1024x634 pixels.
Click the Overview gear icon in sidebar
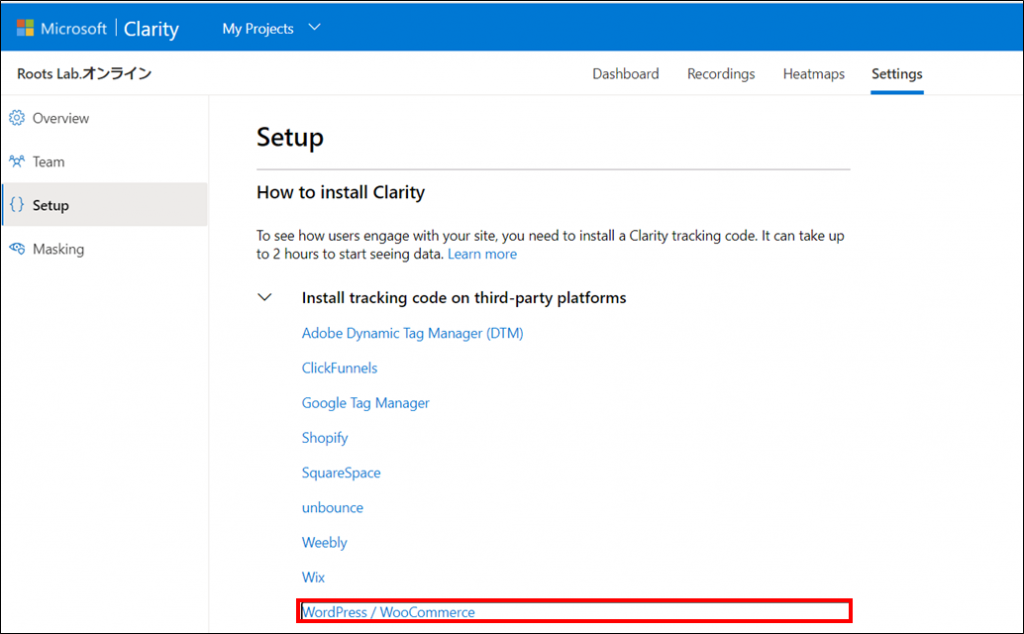click(x=16, y=118)
